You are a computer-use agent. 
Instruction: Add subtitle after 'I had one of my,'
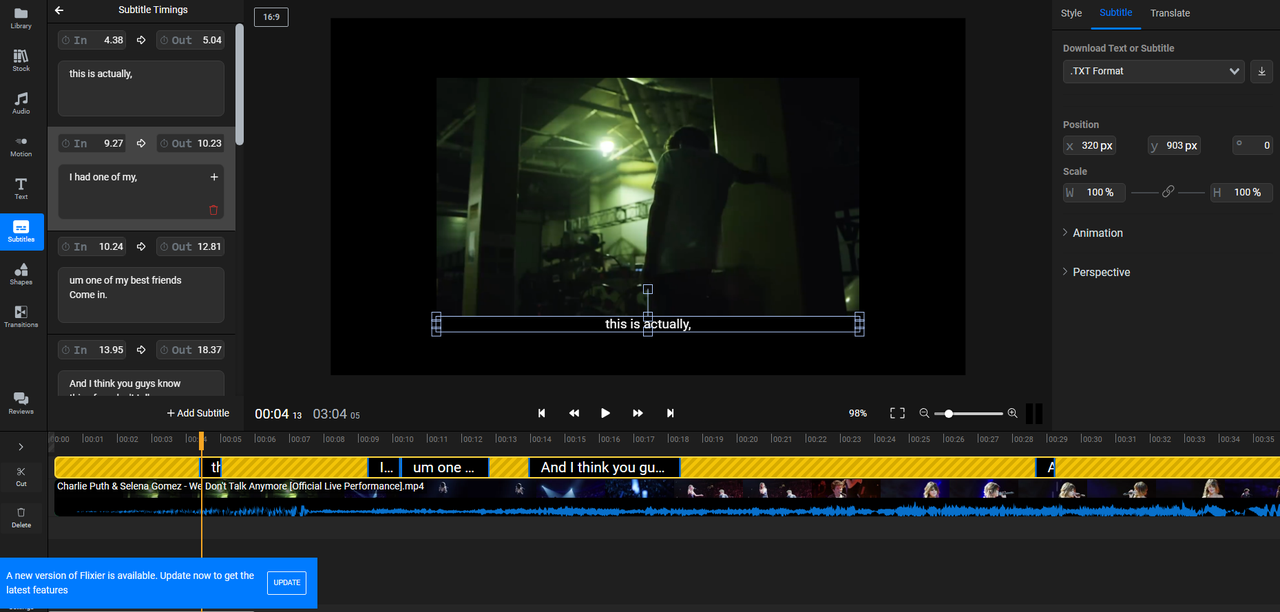pos(213,177)
